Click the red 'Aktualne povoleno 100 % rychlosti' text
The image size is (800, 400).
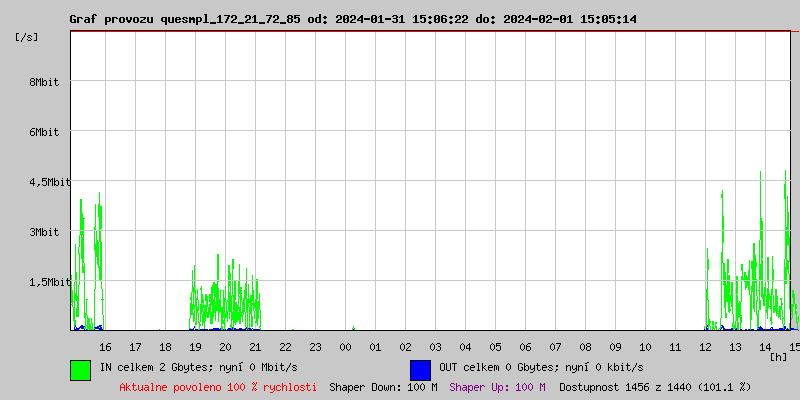tap(218, 386)
